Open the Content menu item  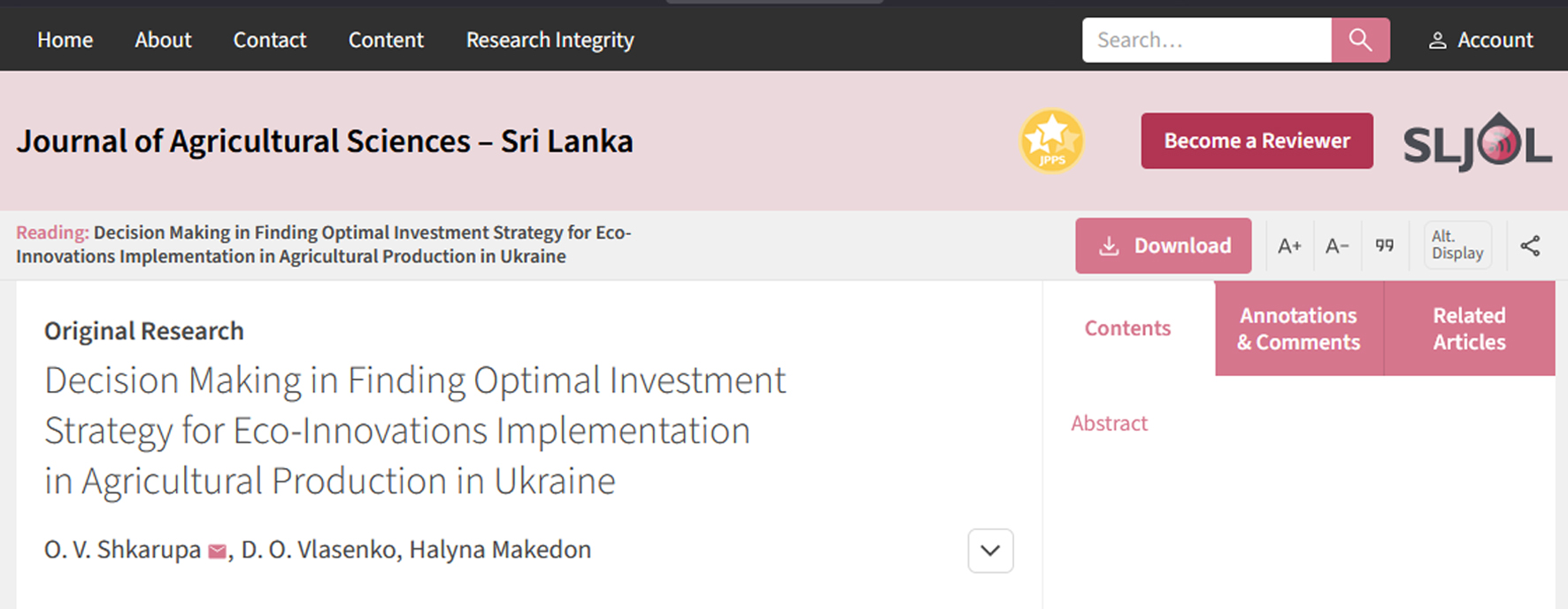(x=386, y=40)
